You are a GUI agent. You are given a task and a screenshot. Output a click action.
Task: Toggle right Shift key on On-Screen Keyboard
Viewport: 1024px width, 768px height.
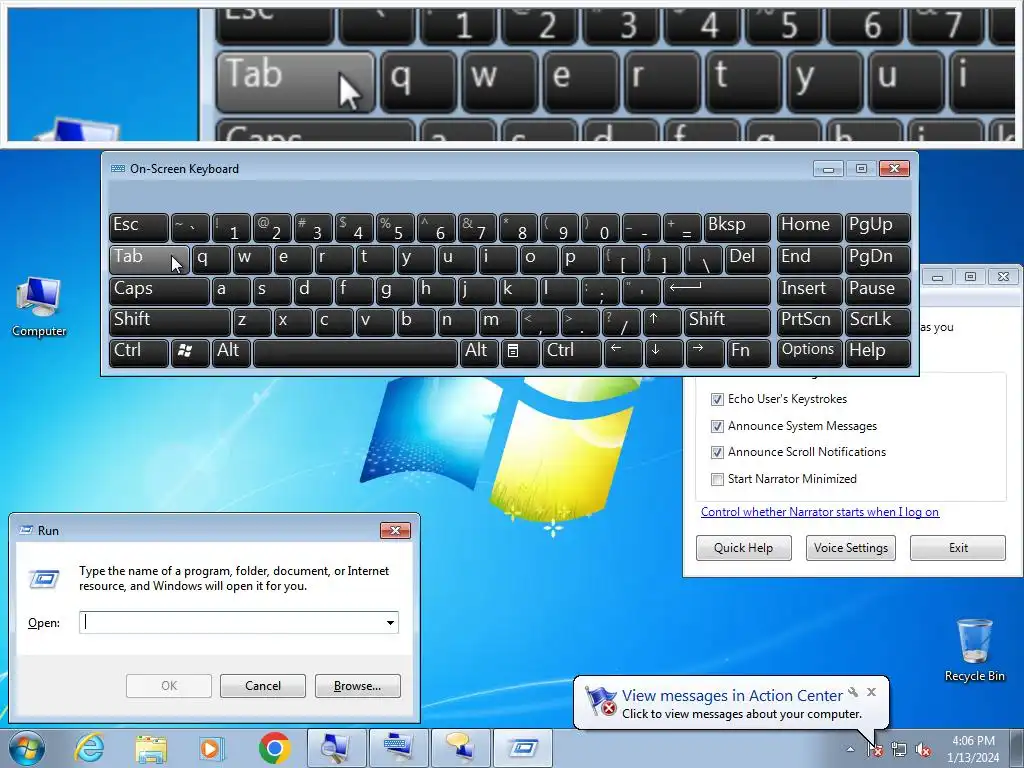[x=728, y=322]
